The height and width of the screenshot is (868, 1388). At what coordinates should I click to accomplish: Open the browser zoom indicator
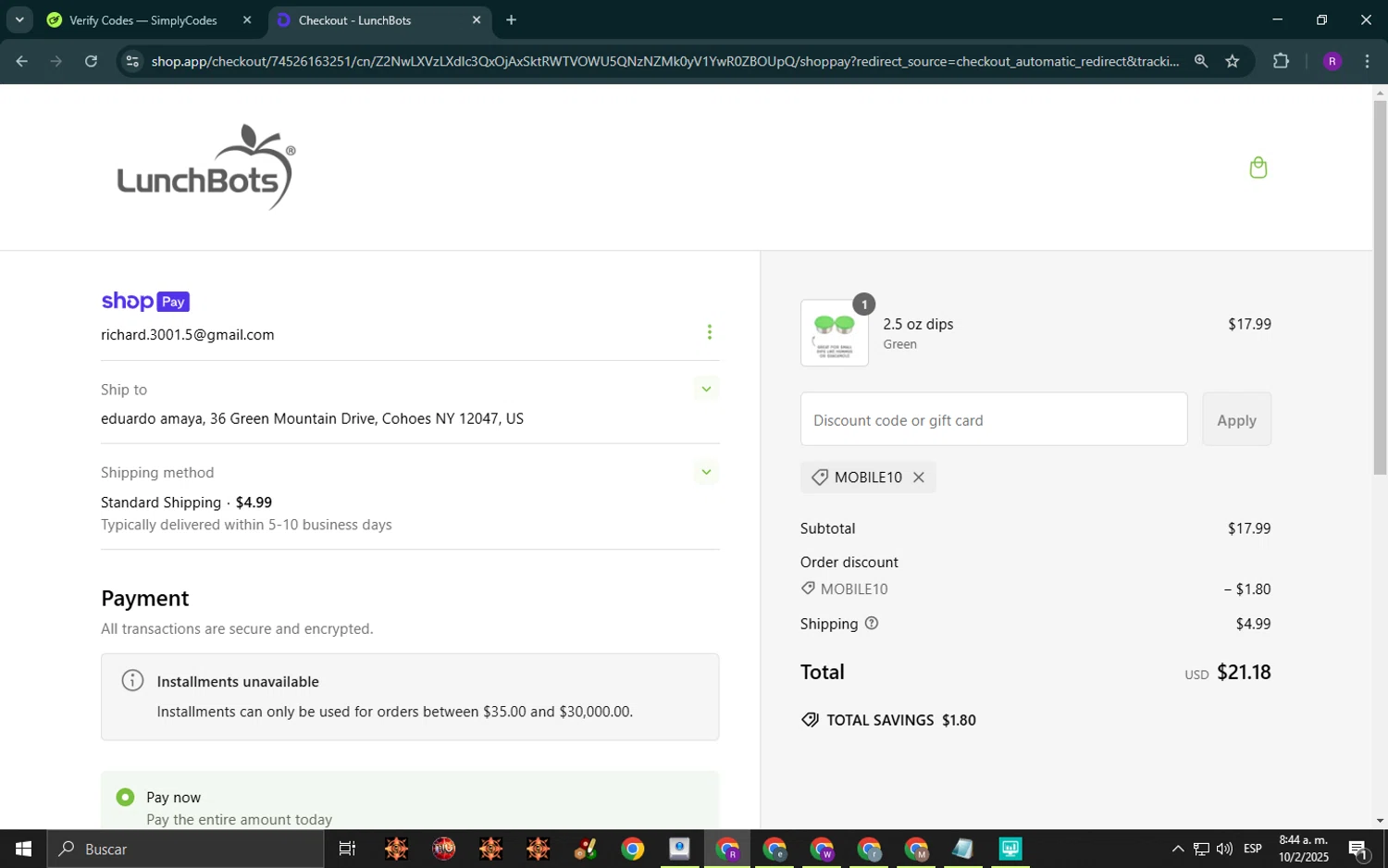coord(1201,61)
